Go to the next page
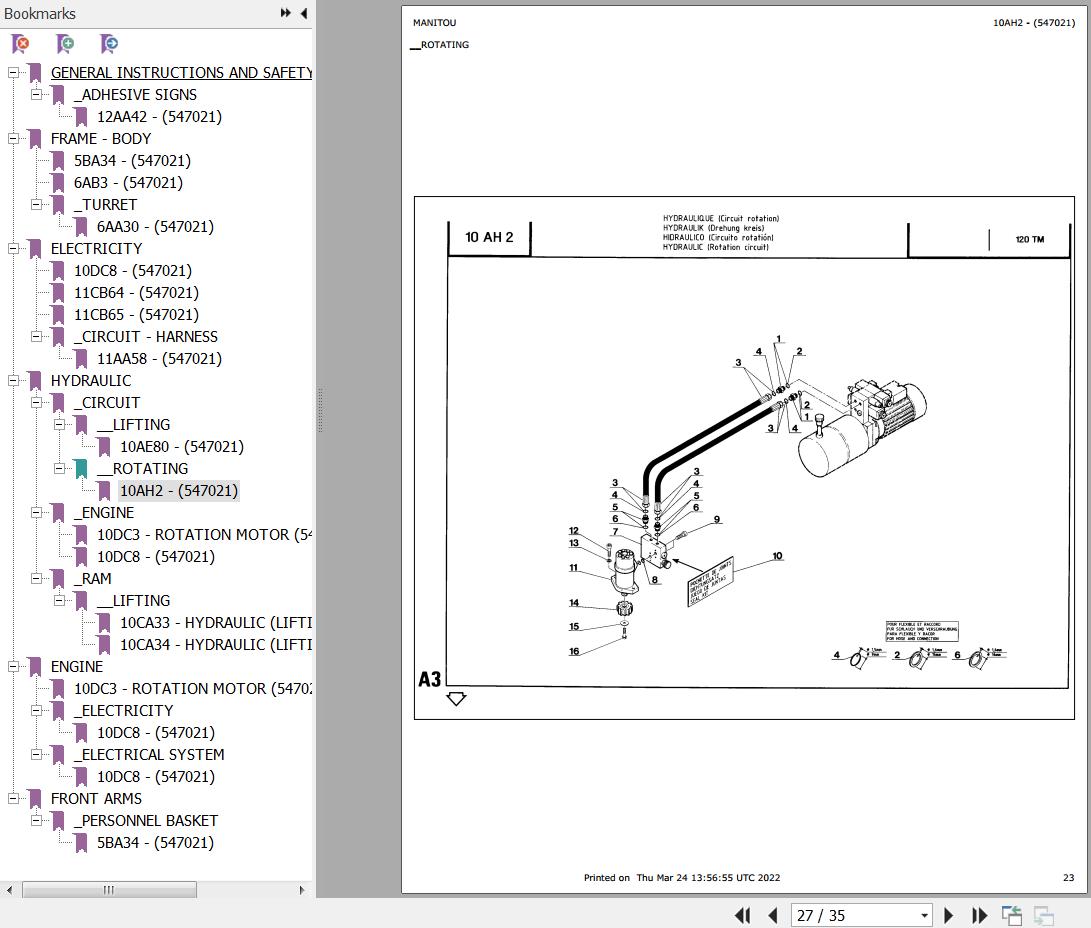Screen dimensions: 1091x928 949,915
